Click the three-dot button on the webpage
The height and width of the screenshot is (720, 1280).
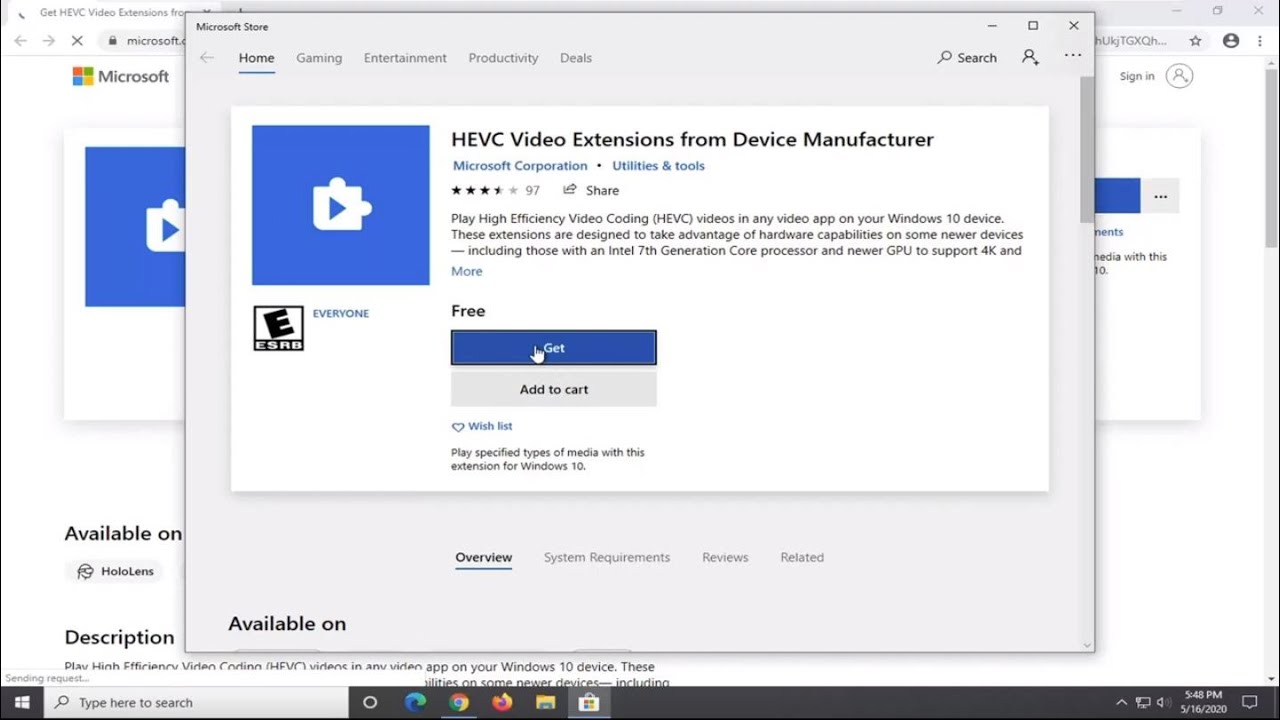pyautogui.click(x=1160, y=196)
